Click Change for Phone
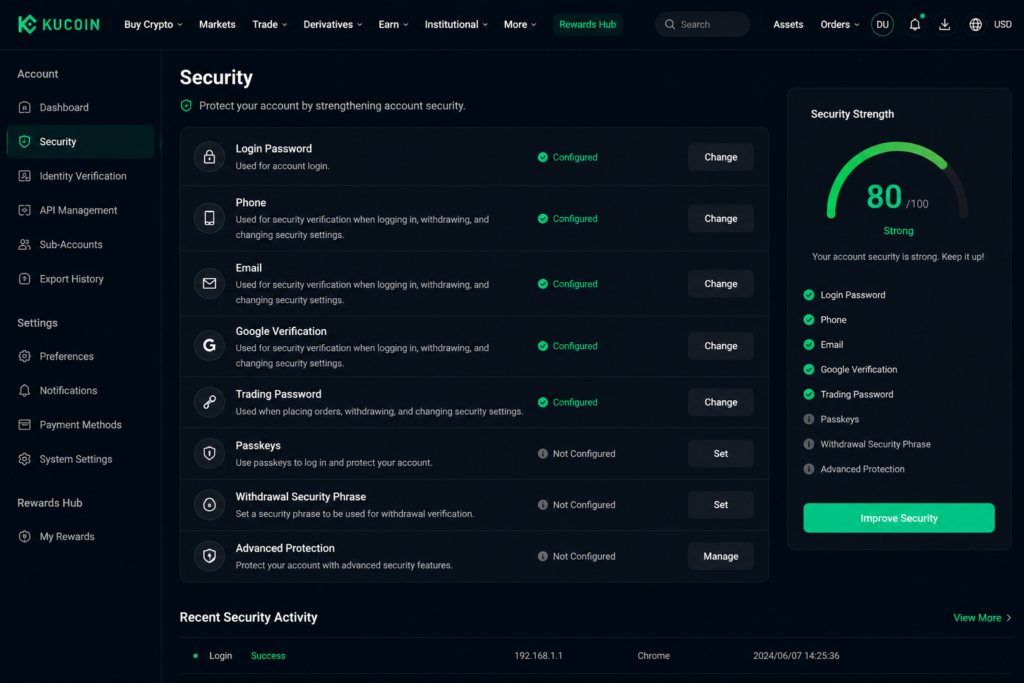Screen dimensions: 1024x683 720,218
